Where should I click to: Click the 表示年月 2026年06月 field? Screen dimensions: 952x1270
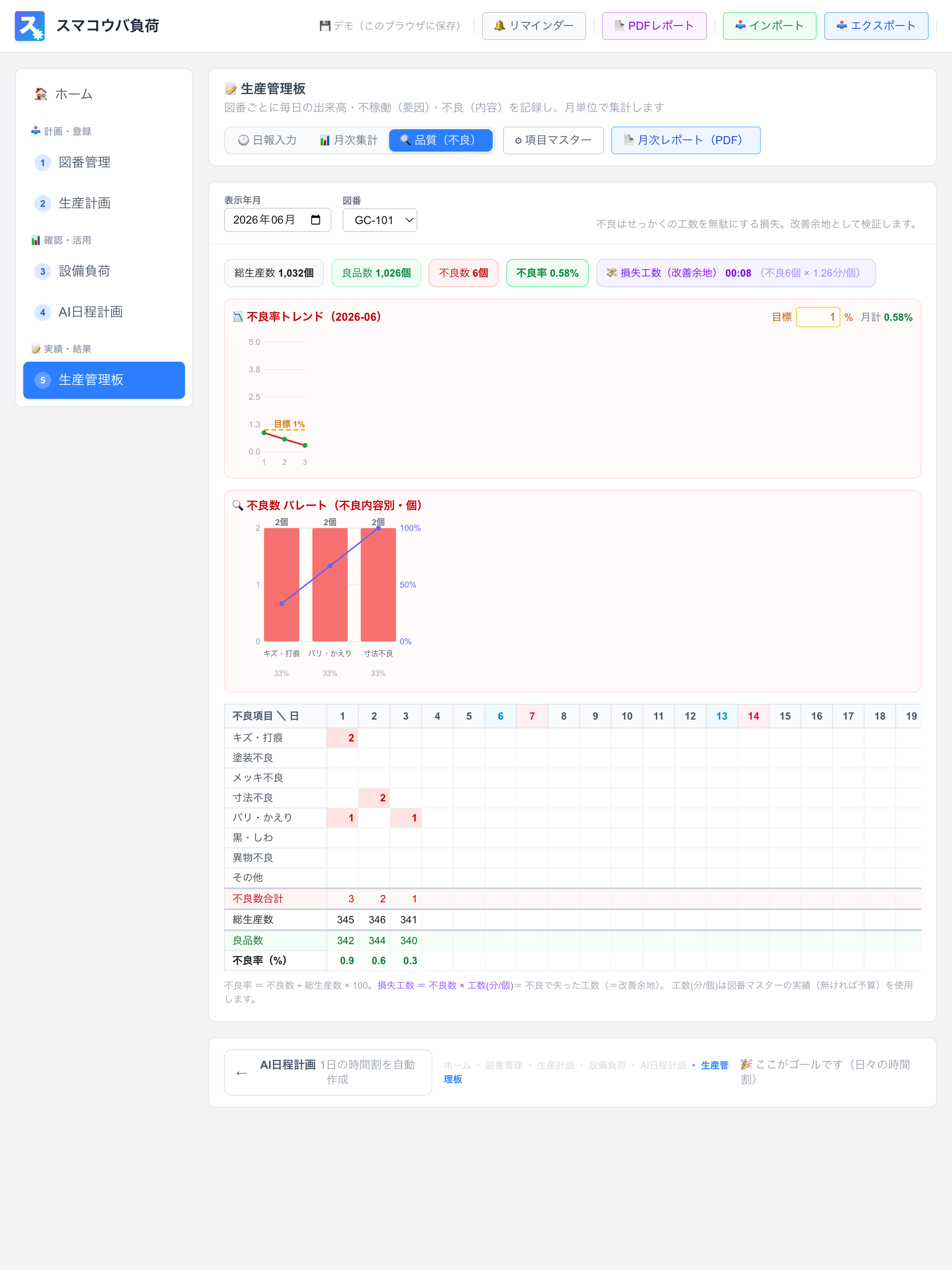(278, 220)
